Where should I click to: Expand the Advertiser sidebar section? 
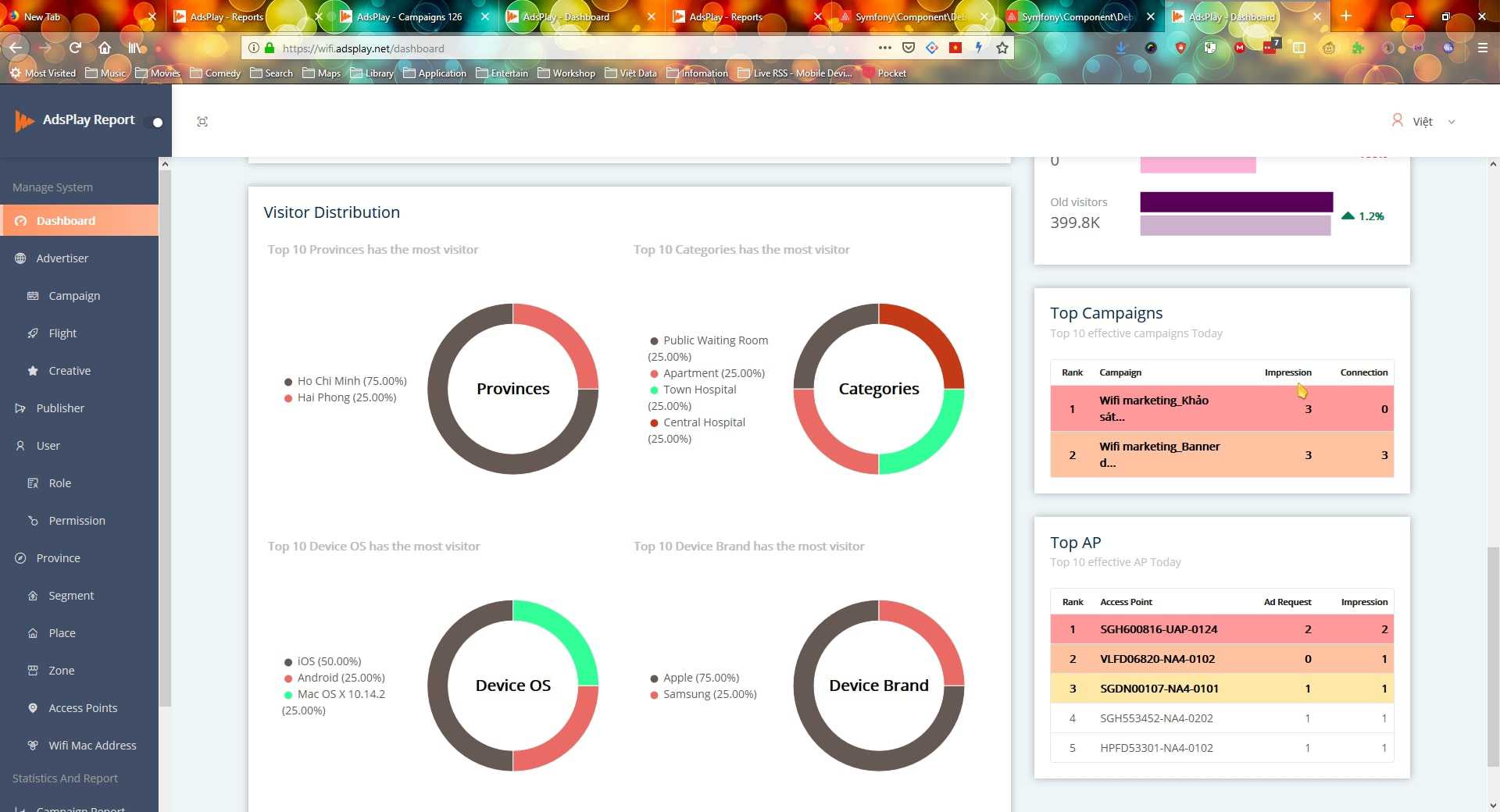(x=62, y=258)
